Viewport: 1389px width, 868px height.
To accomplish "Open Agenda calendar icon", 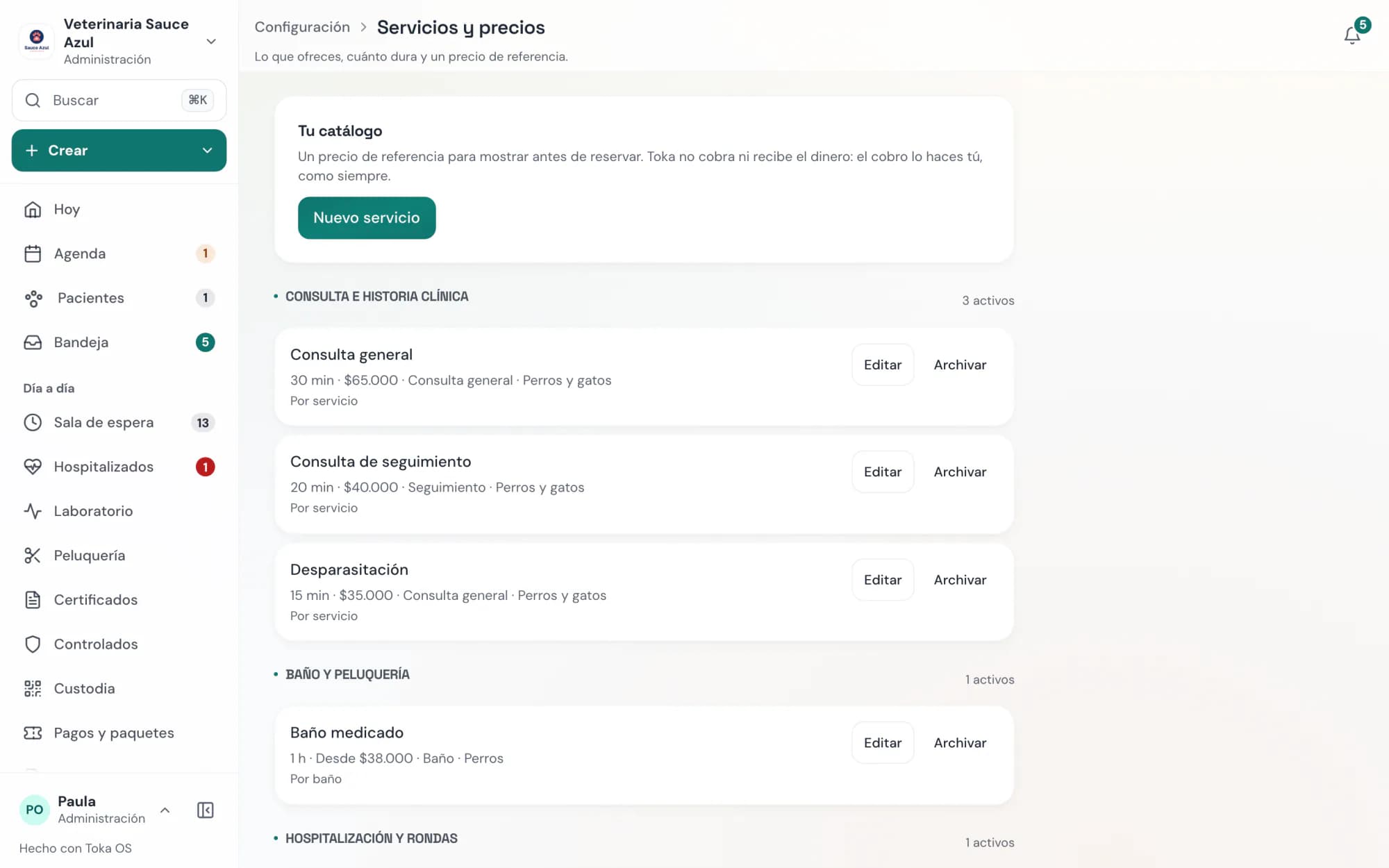I will 33,253.
